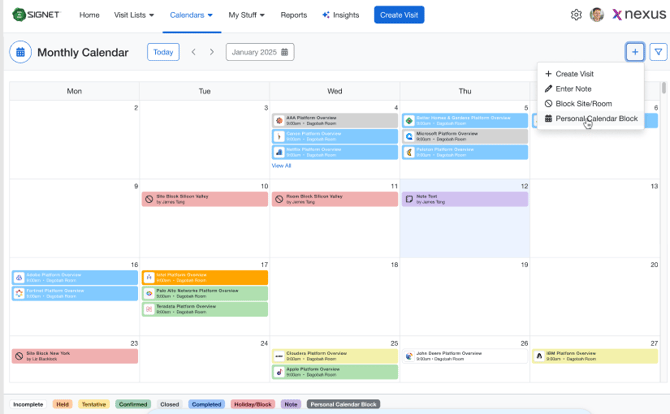
Task: Click the Insights sparkle icon
Action: [x=326, y=15]
